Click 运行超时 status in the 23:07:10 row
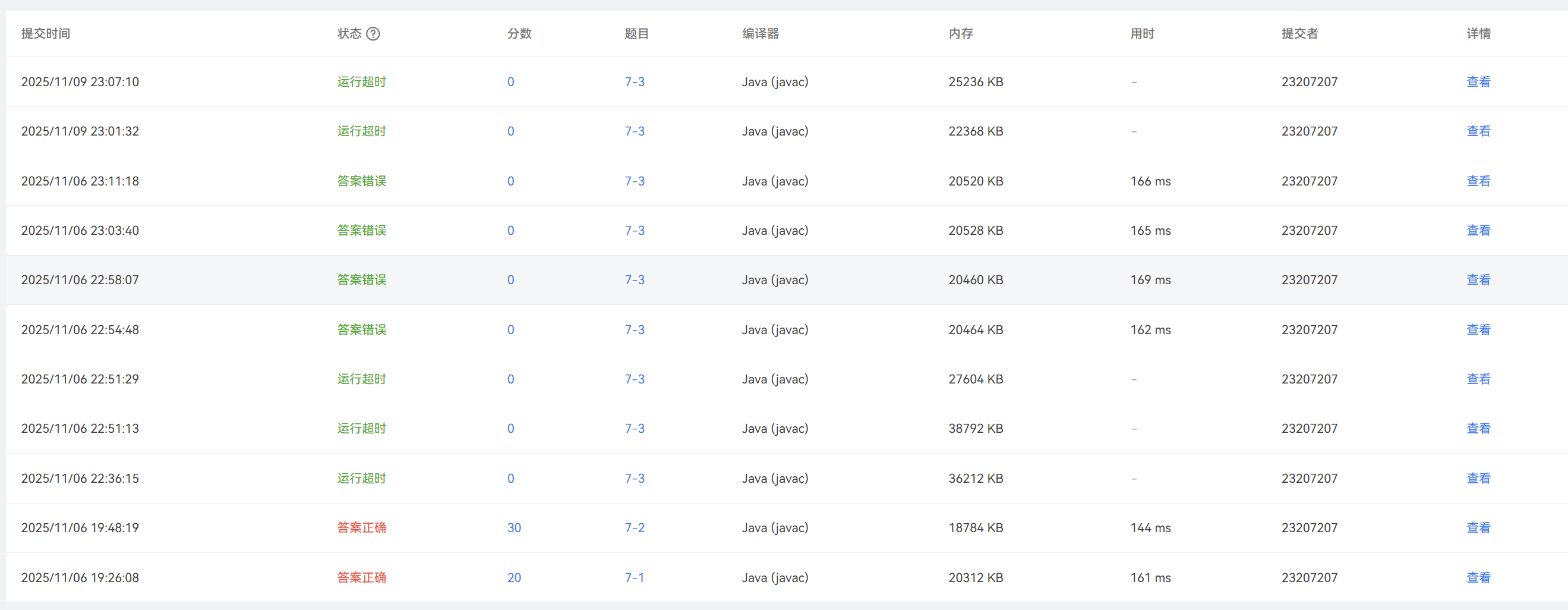1568x610 pixels. tap(362, 81)
